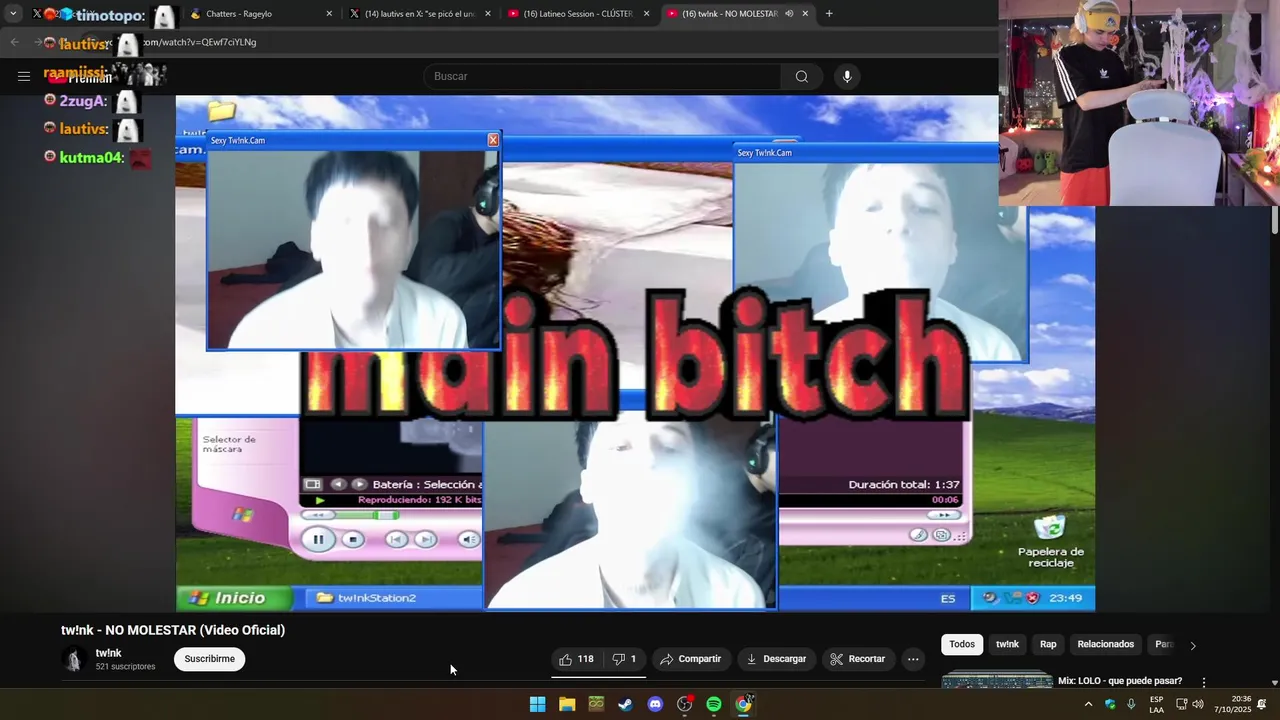Click the video title NO MOLESTAR (Video Oficial)
1280x720 pixels.
(x=173, y=630)
